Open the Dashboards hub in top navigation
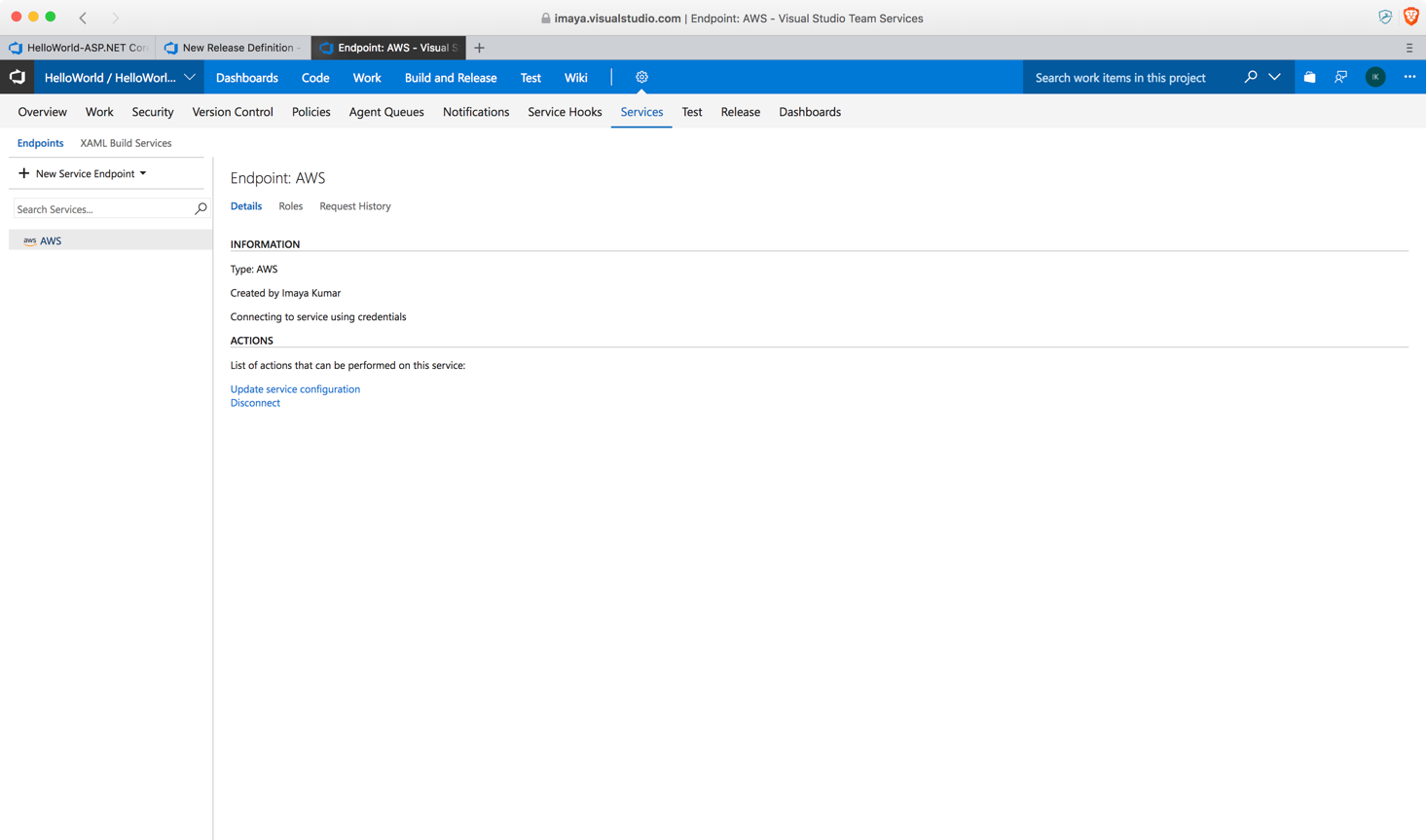This screenshot has width=1426, height=840. tap(247, 78)
